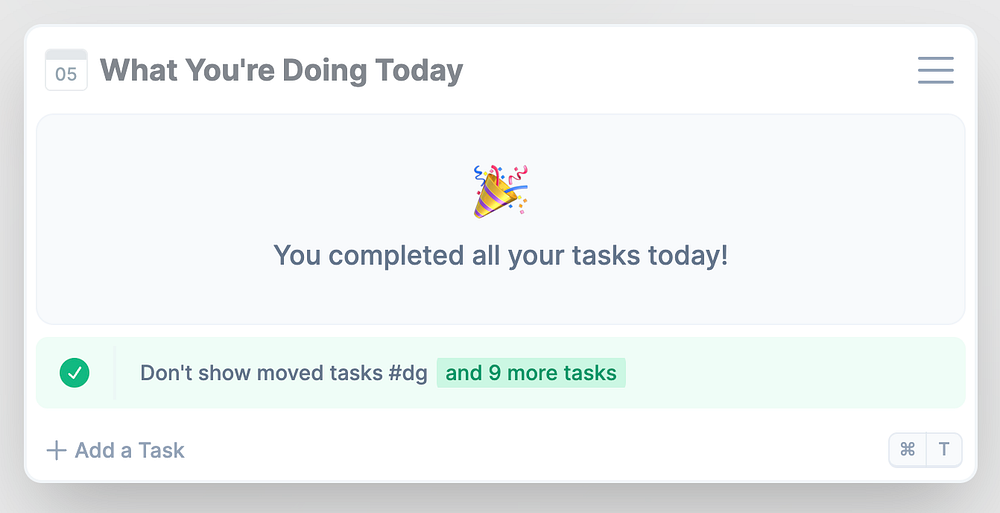Click the T shortcut key badge
This screenshot has width=1000, height=513.
944,450
